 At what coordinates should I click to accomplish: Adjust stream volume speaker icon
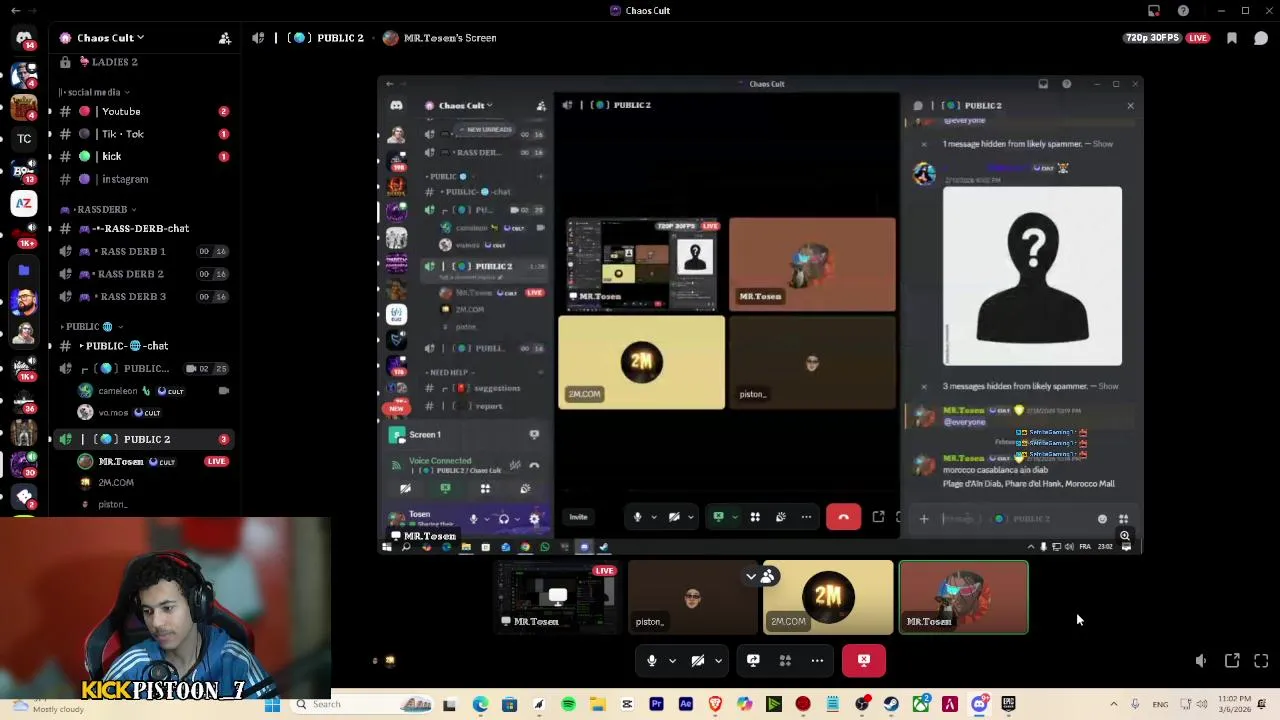[1201, 661]
